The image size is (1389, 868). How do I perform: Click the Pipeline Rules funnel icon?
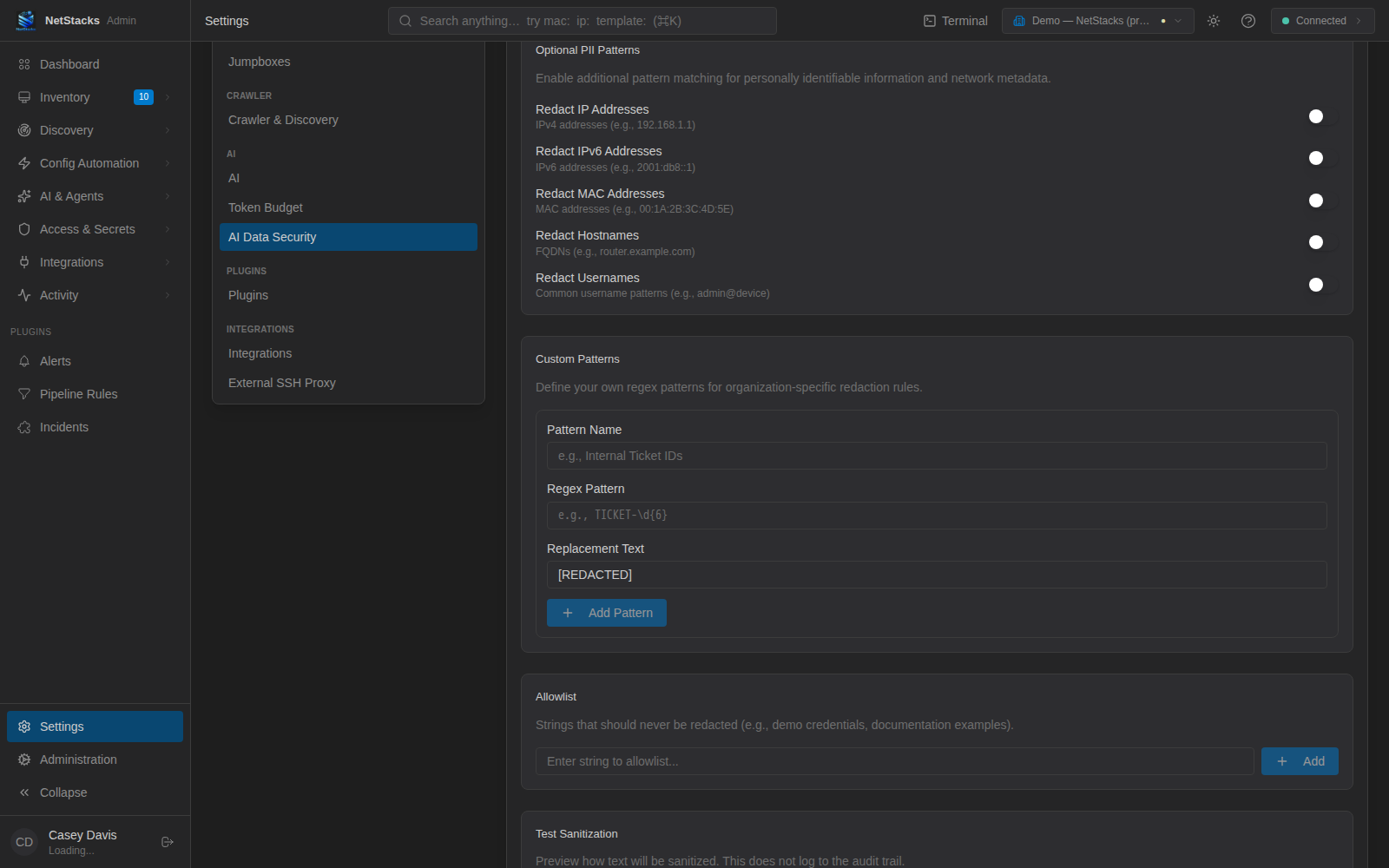pyautogui.click(x=24, y=394)
